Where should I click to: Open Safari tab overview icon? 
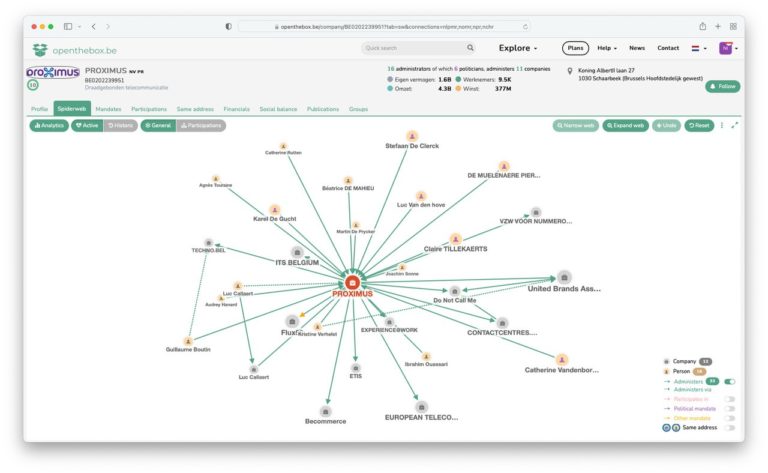click(x=733, y=26)
